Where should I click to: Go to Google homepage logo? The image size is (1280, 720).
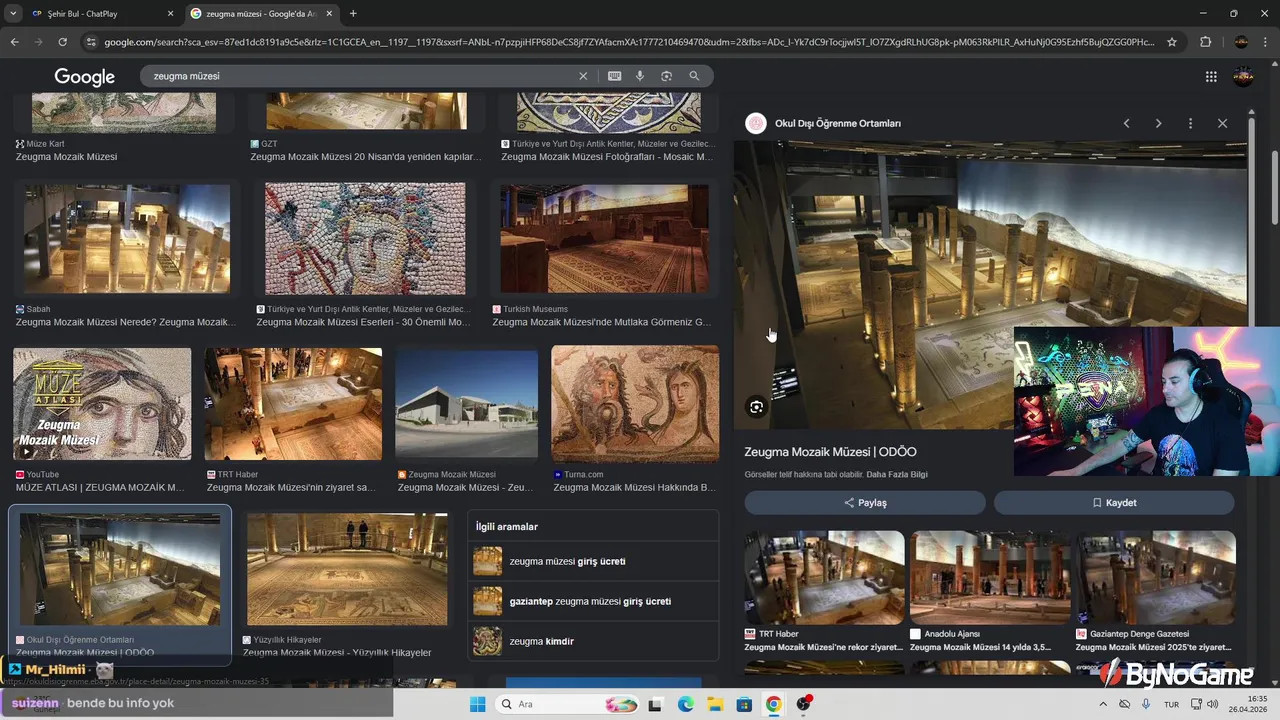(85, 77)
